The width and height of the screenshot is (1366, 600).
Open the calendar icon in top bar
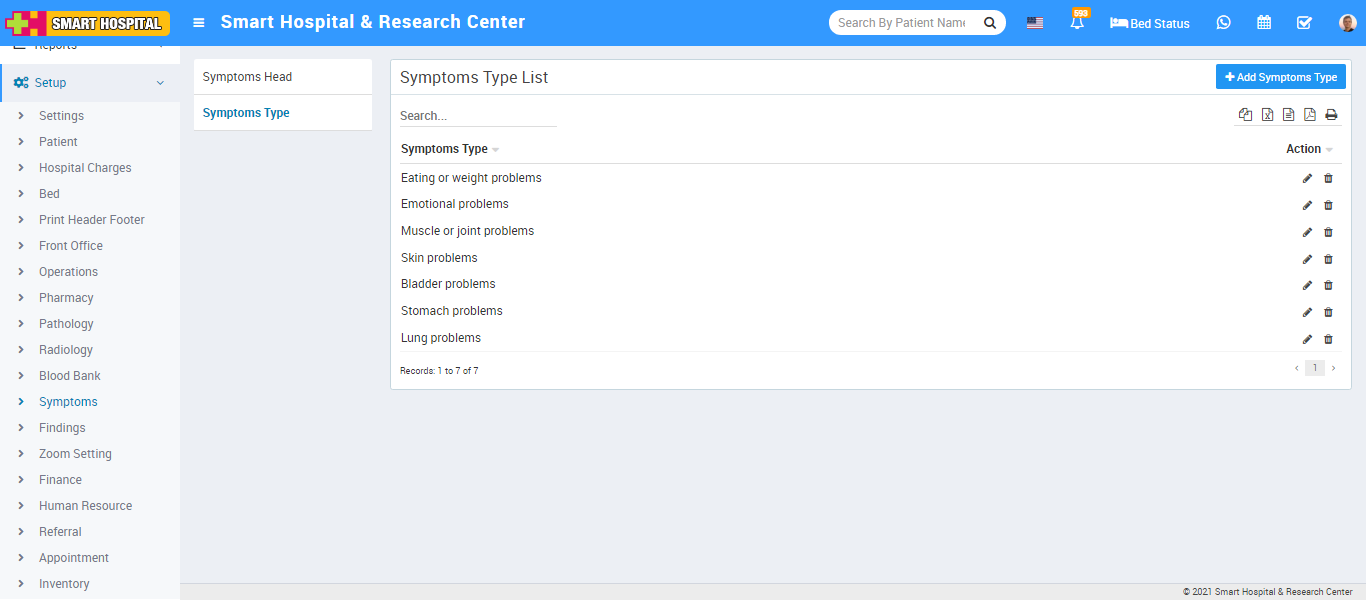[1264, 23]
